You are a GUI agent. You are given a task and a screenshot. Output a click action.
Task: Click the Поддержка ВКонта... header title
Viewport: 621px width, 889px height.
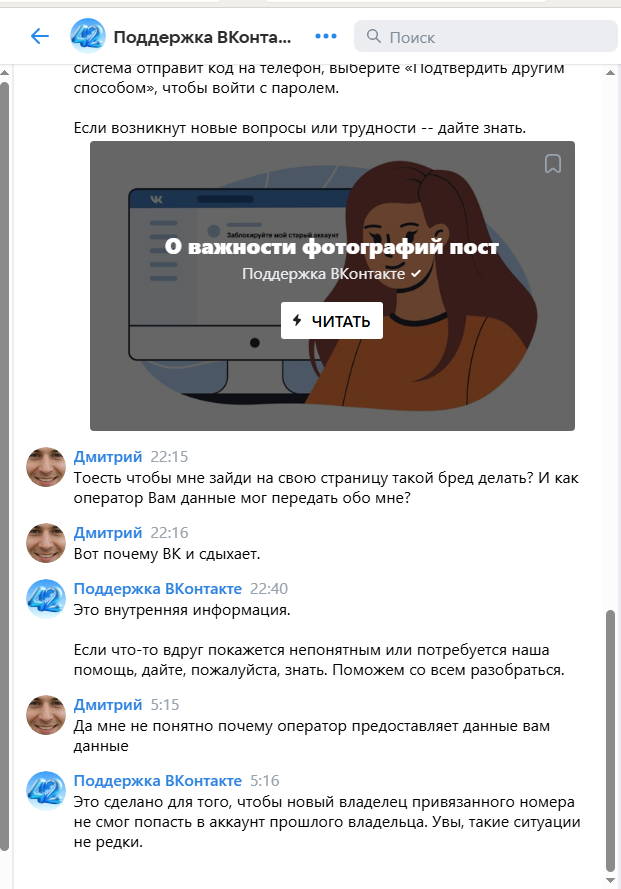coord(202,37)
